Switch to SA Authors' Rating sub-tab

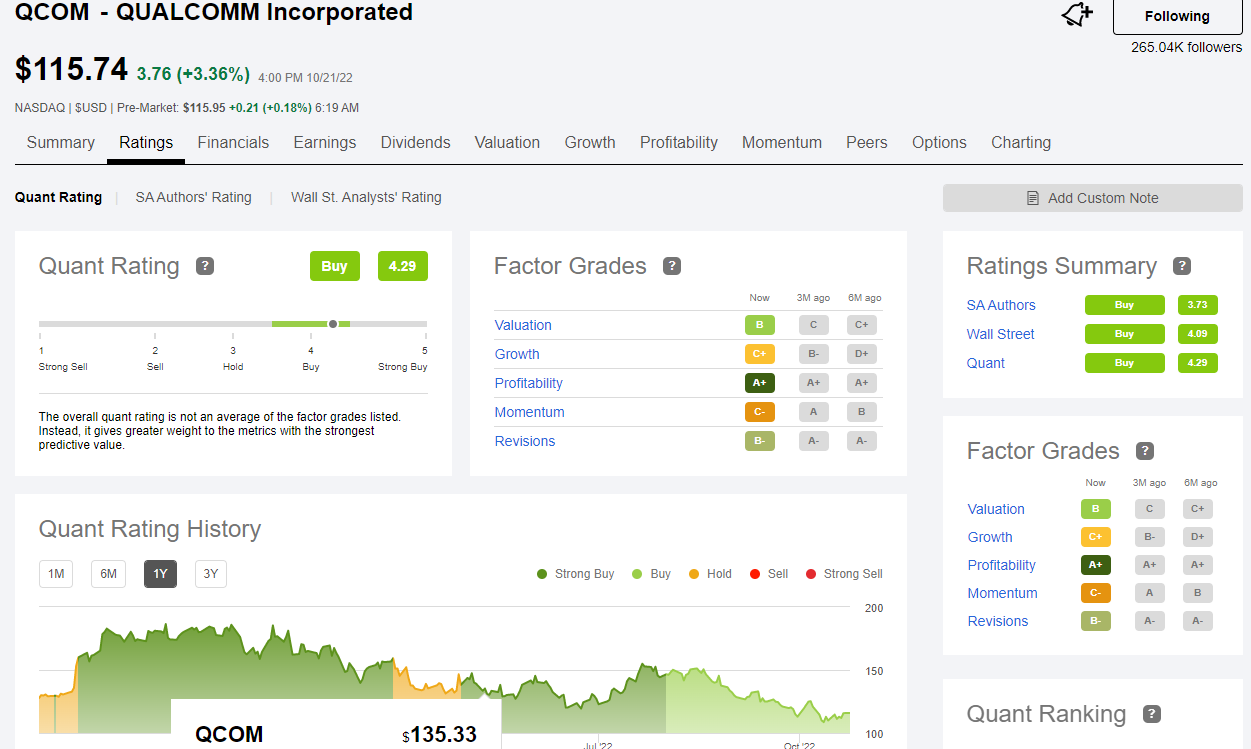point(194,197)
